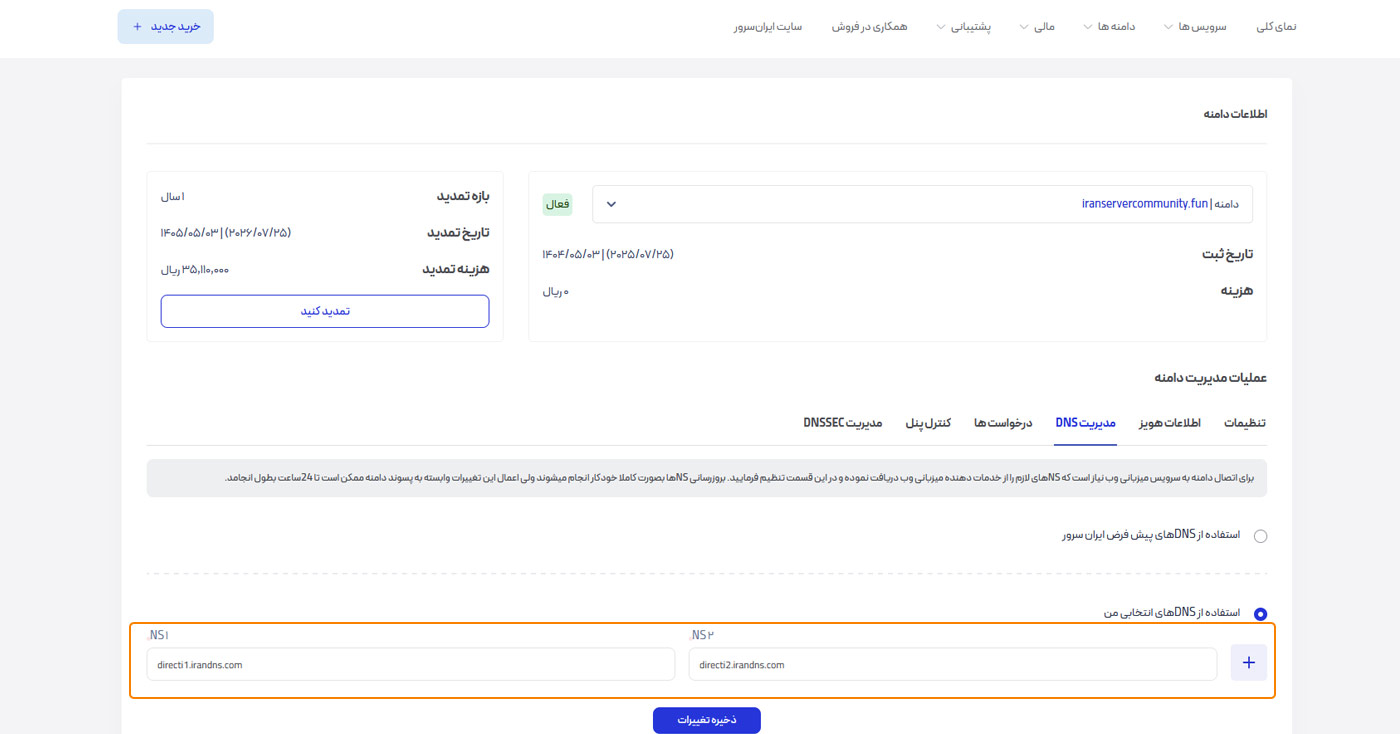Open the کنترل پنل control panel tab
The image size is (1400, 734).
point(928,423)
